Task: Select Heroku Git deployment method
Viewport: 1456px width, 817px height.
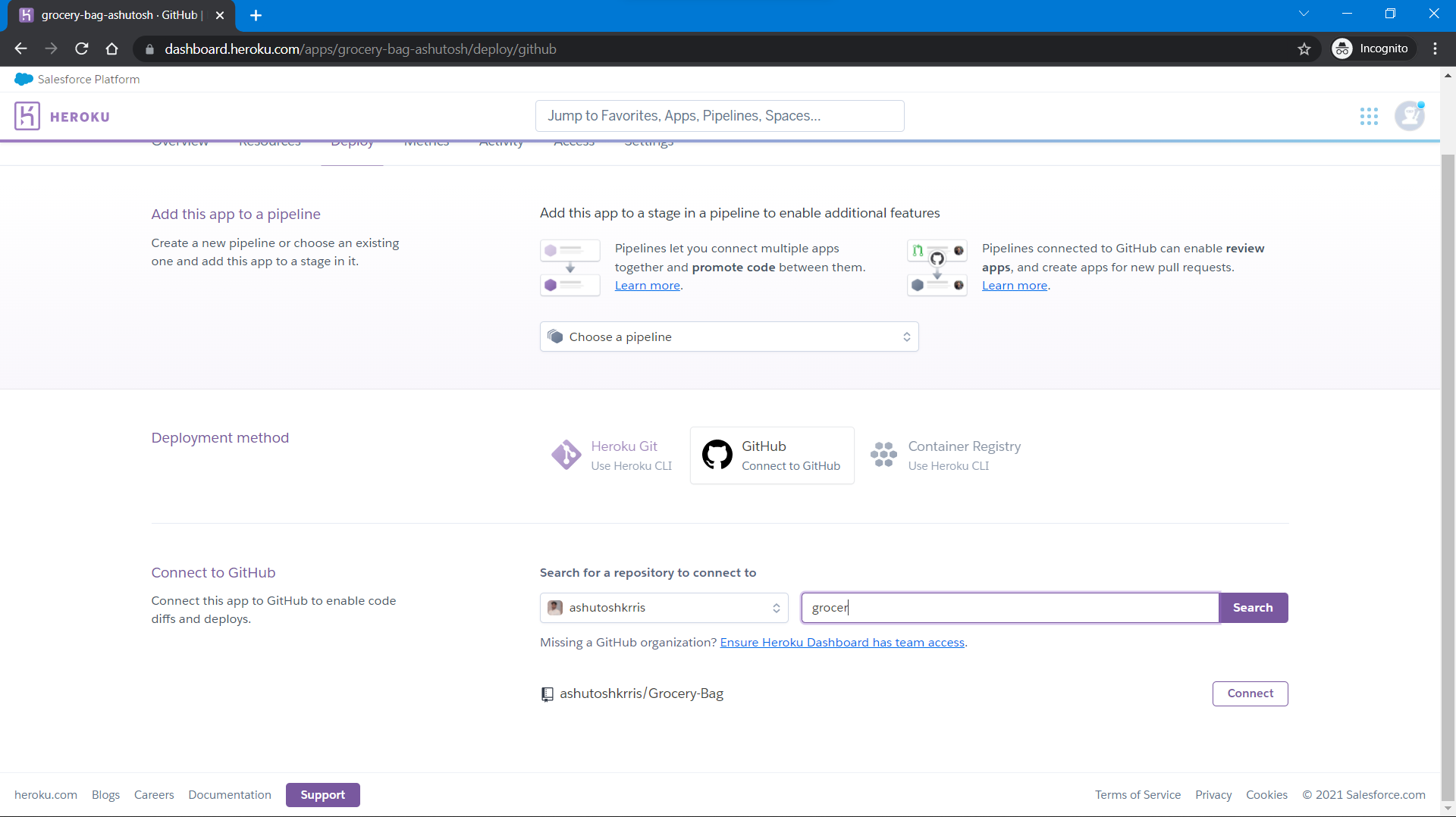Action: click(x=612, y=455)
